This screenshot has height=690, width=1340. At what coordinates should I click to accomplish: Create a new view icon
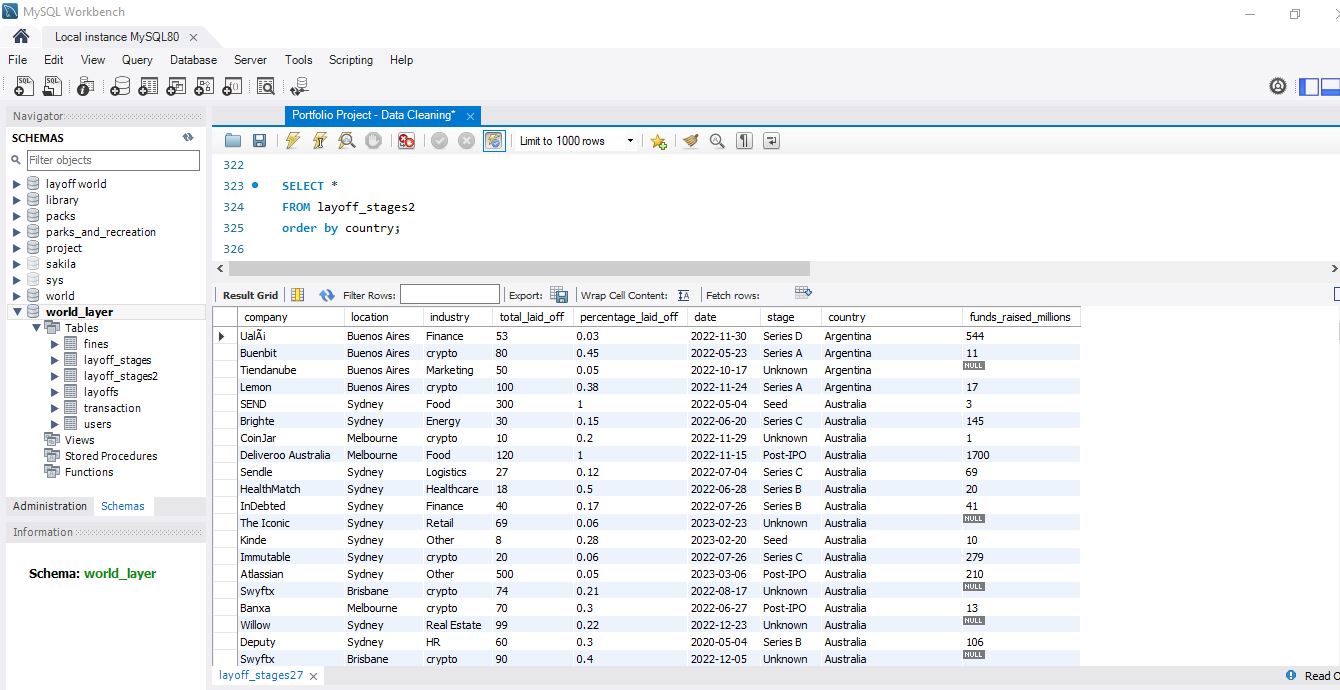point(176,87)
